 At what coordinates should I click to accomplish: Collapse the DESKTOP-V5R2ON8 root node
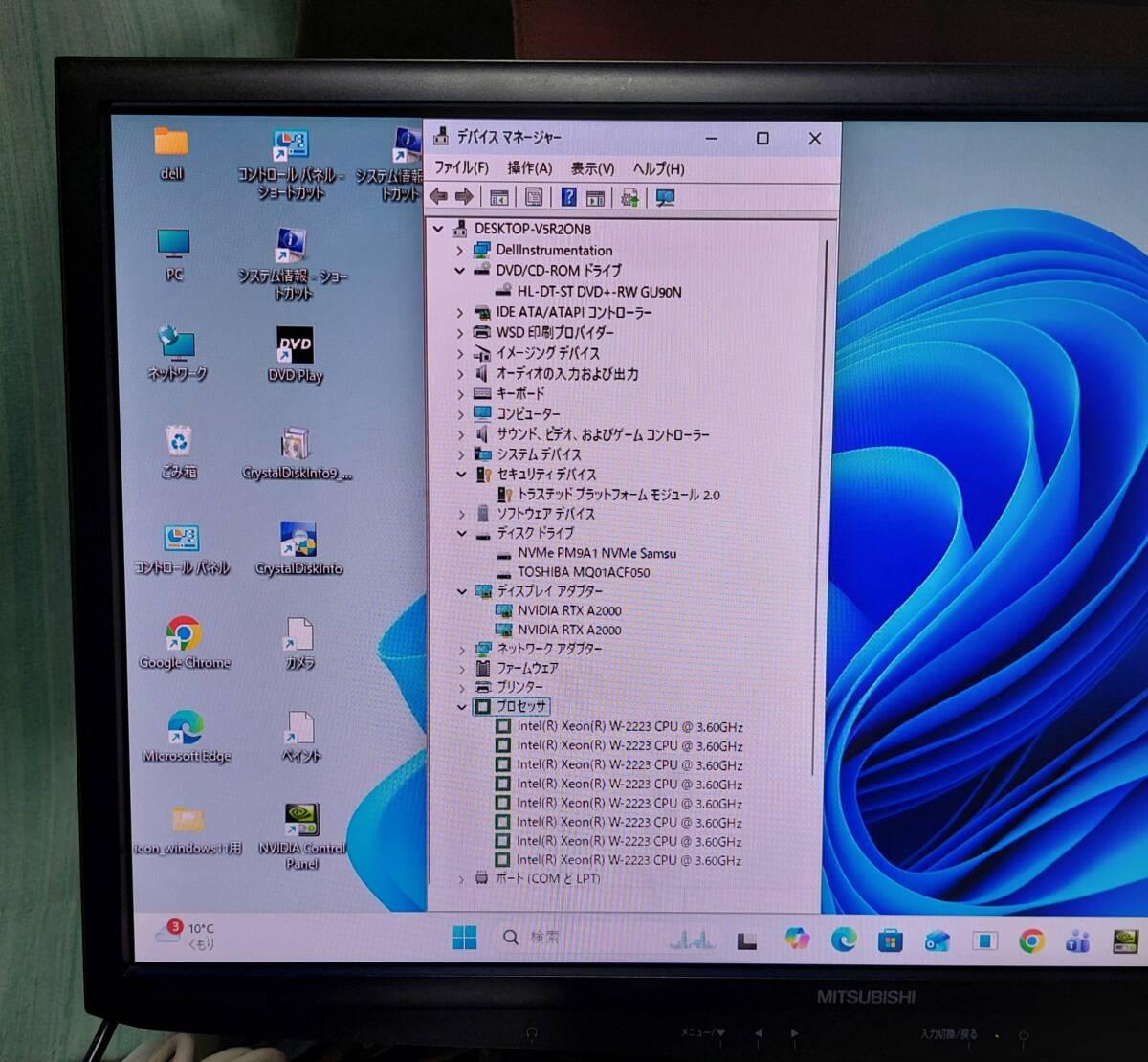(438, 229)
